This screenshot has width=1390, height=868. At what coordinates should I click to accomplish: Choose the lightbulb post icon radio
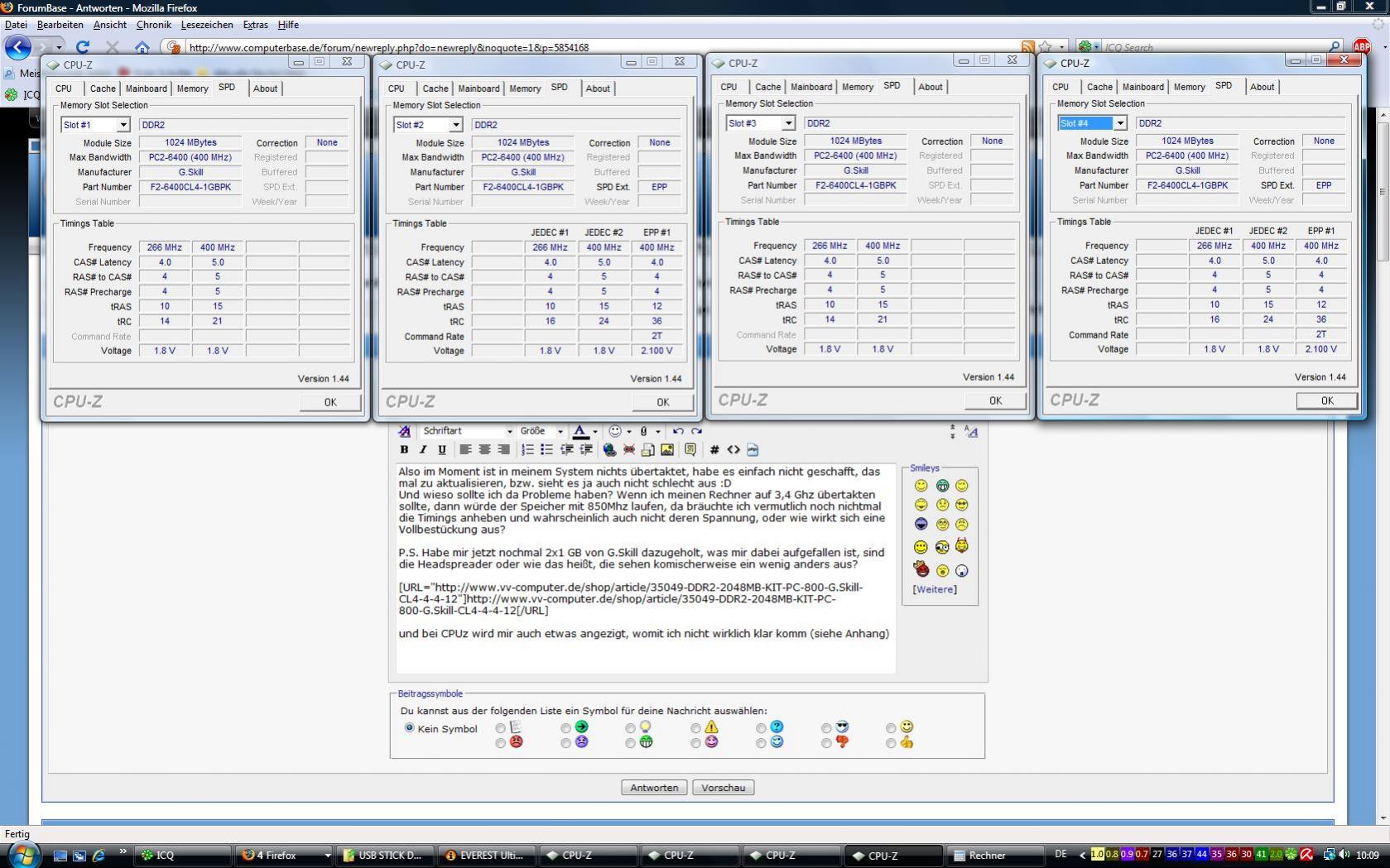[x=630, y=728]
